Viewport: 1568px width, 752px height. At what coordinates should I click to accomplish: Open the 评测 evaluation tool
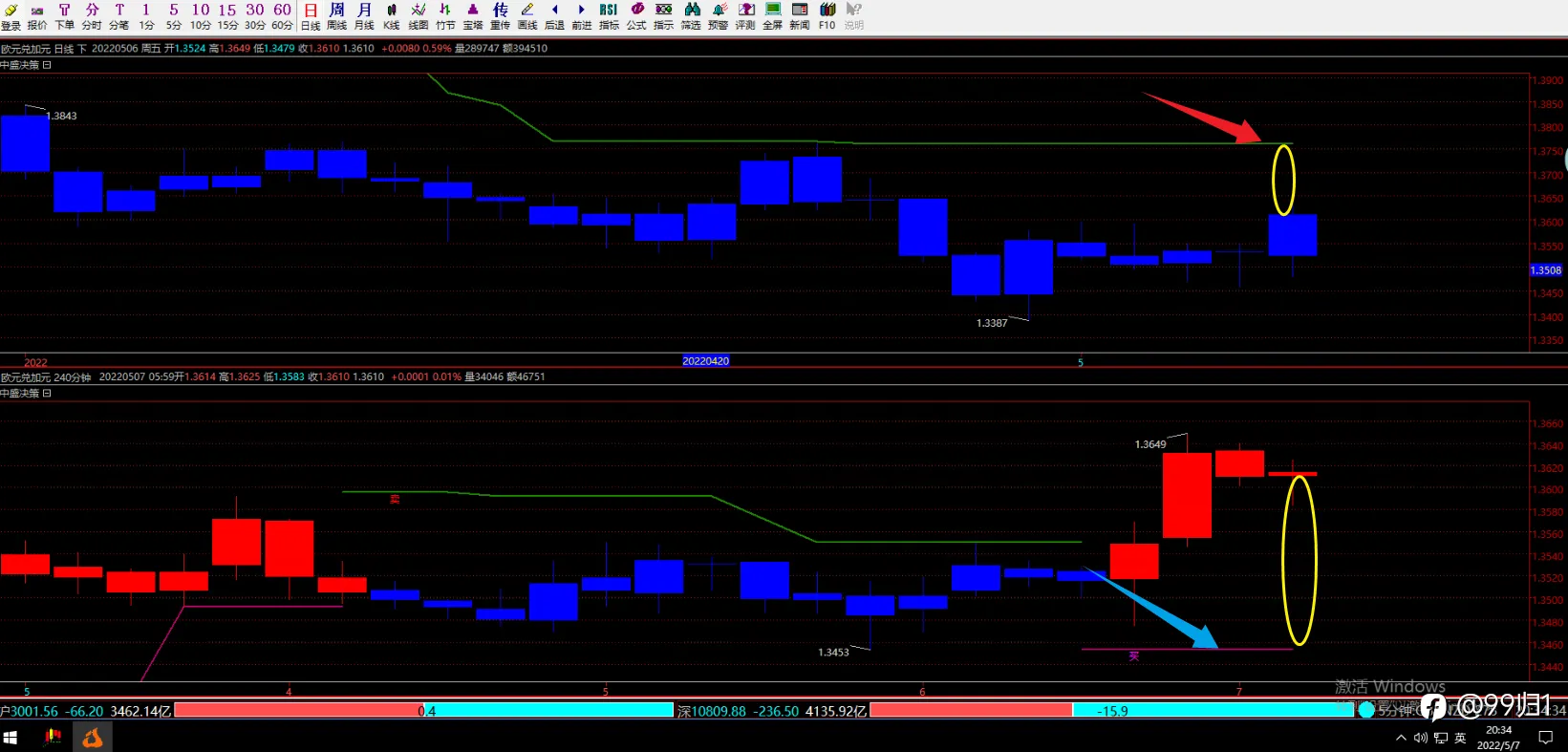[745, 16]
